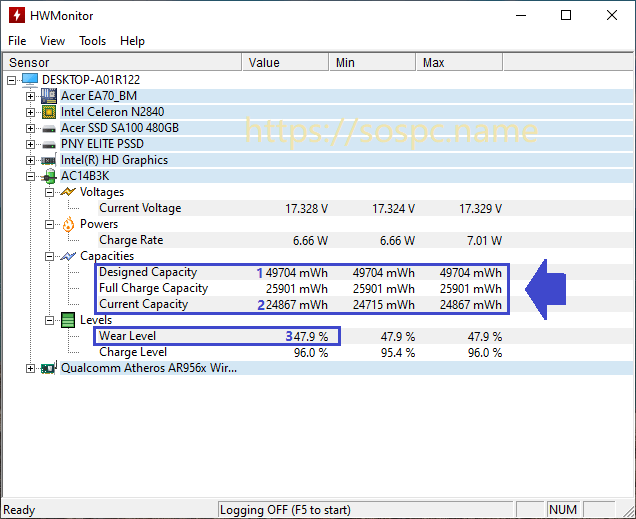The image size is (636, 519).
Task: Click the Acer SSD SA100 drive icon
Action: tap(48, 128)
